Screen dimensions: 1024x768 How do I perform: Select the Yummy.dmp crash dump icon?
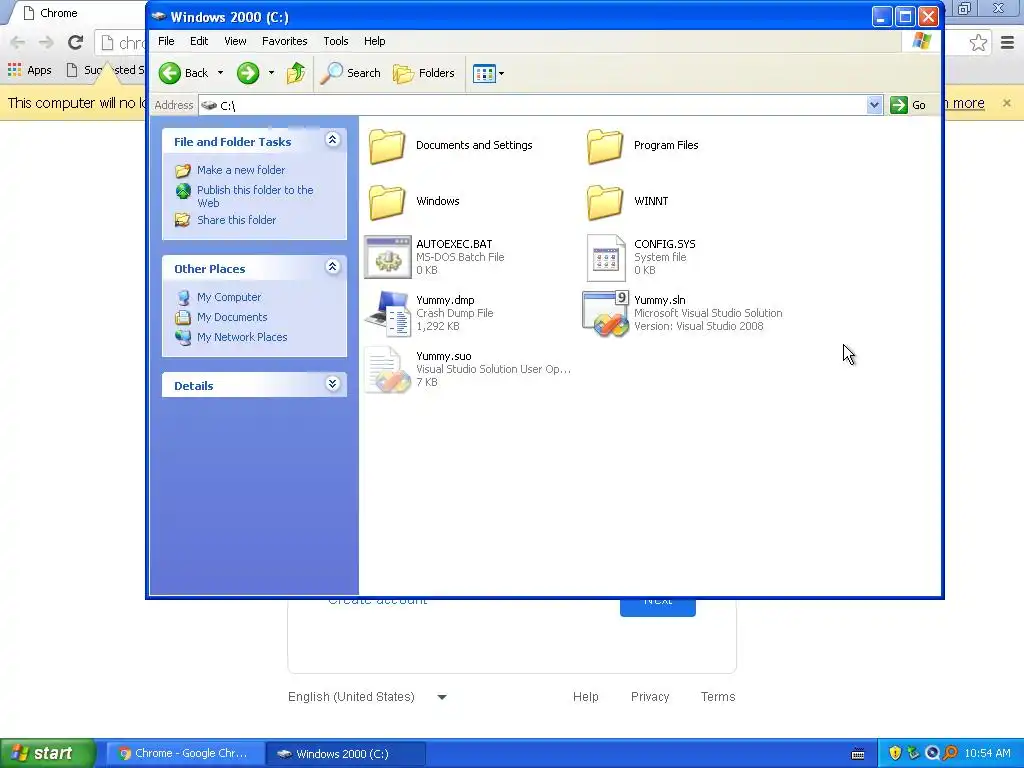point(388,313)
